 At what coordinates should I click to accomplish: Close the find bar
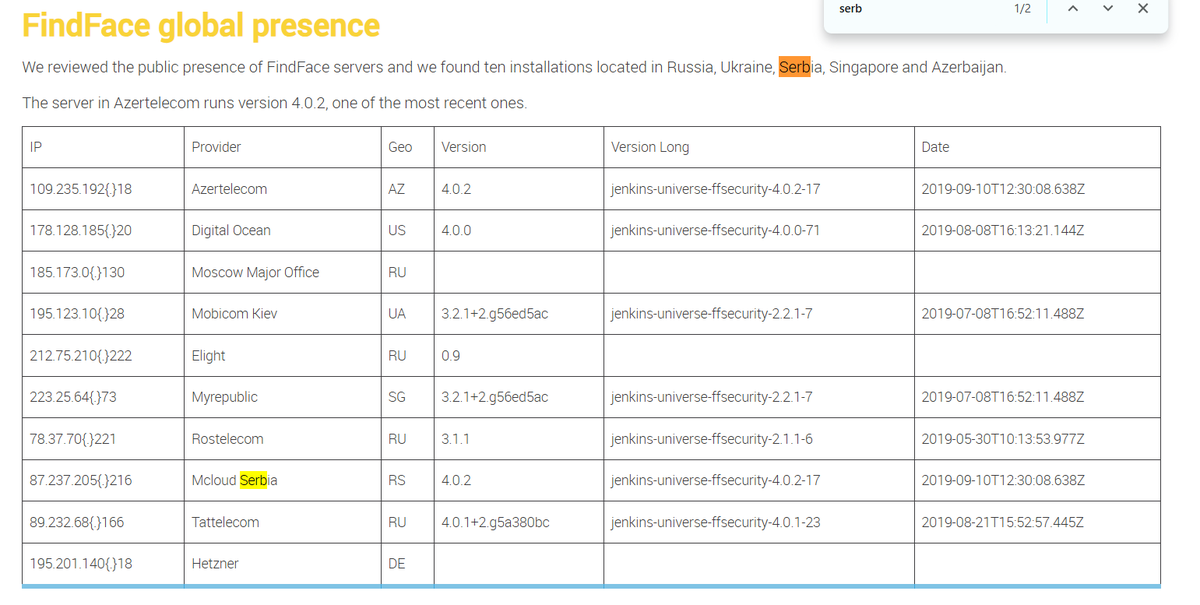tap(1143, 9)
